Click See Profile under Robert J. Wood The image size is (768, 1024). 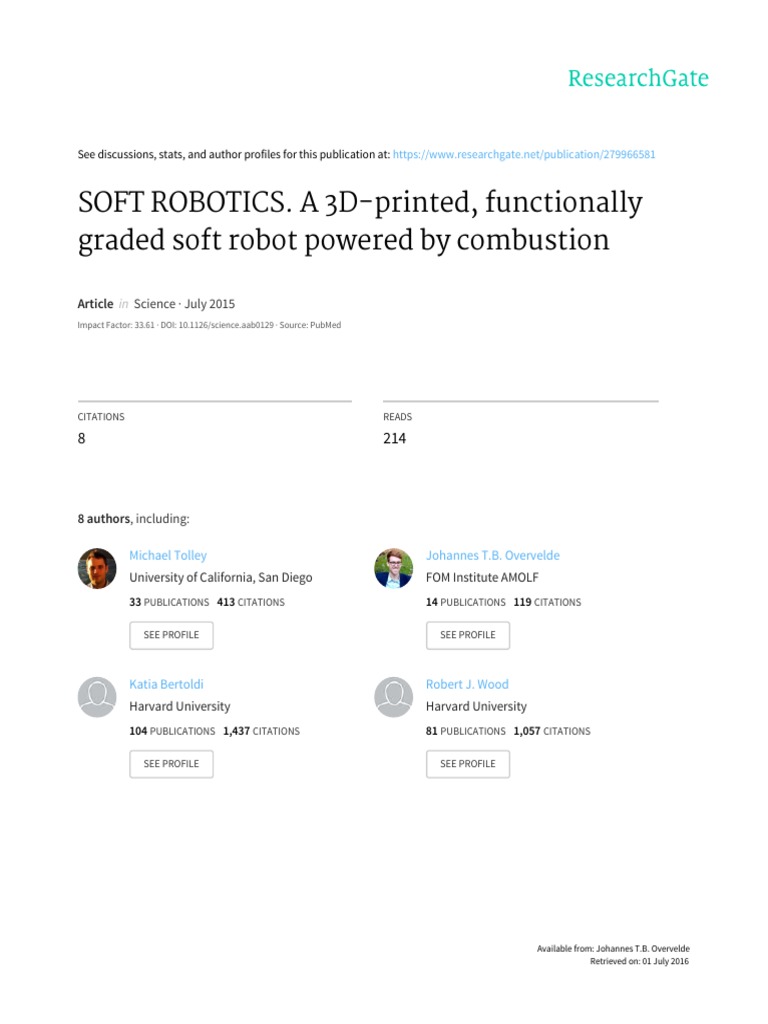pos(468,763)
